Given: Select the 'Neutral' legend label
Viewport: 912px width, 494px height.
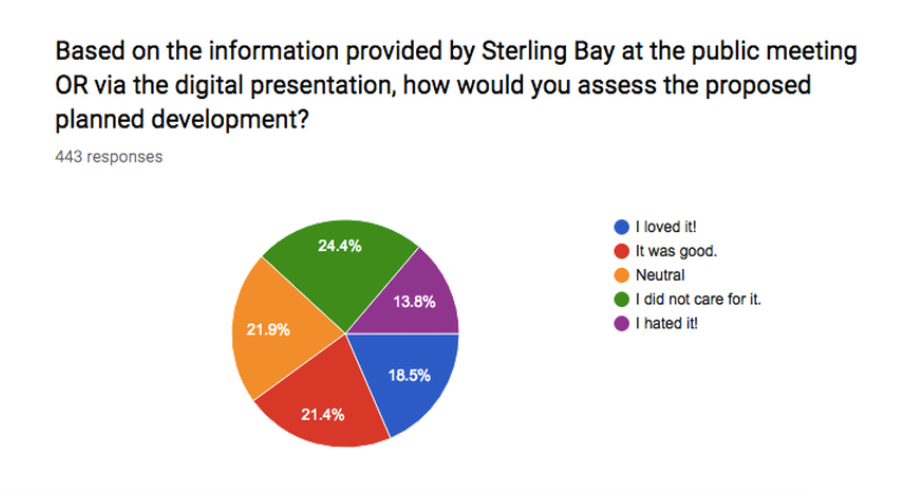Looking at the screenshot, I should pos(660,275).
